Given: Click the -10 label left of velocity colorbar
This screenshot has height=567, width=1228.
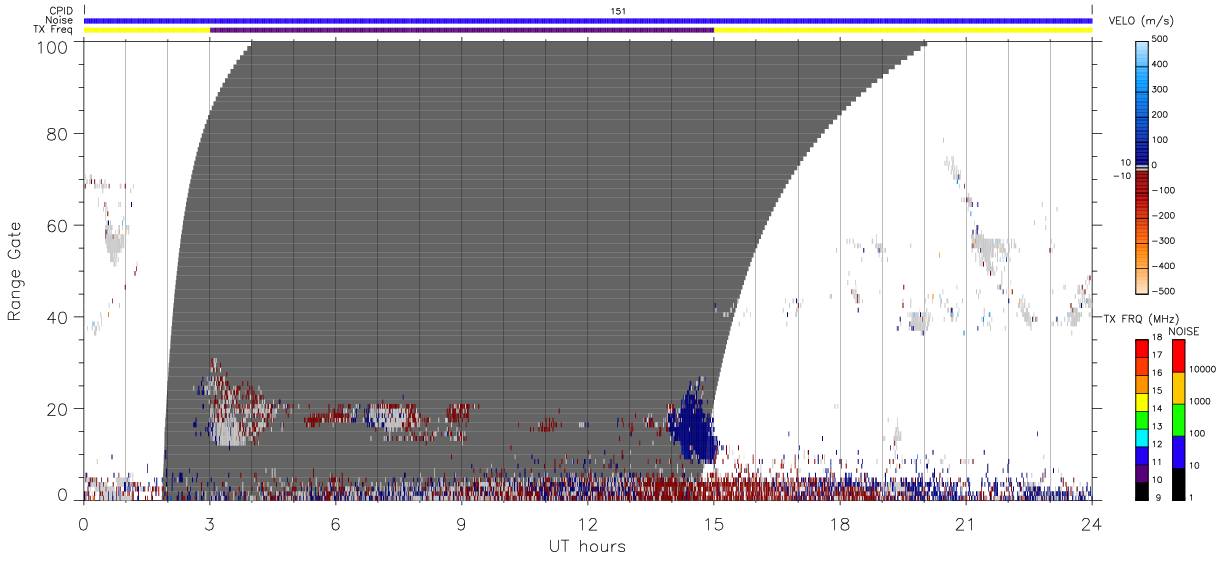Looking at the screenshot, I should (x=1120, y=175).
